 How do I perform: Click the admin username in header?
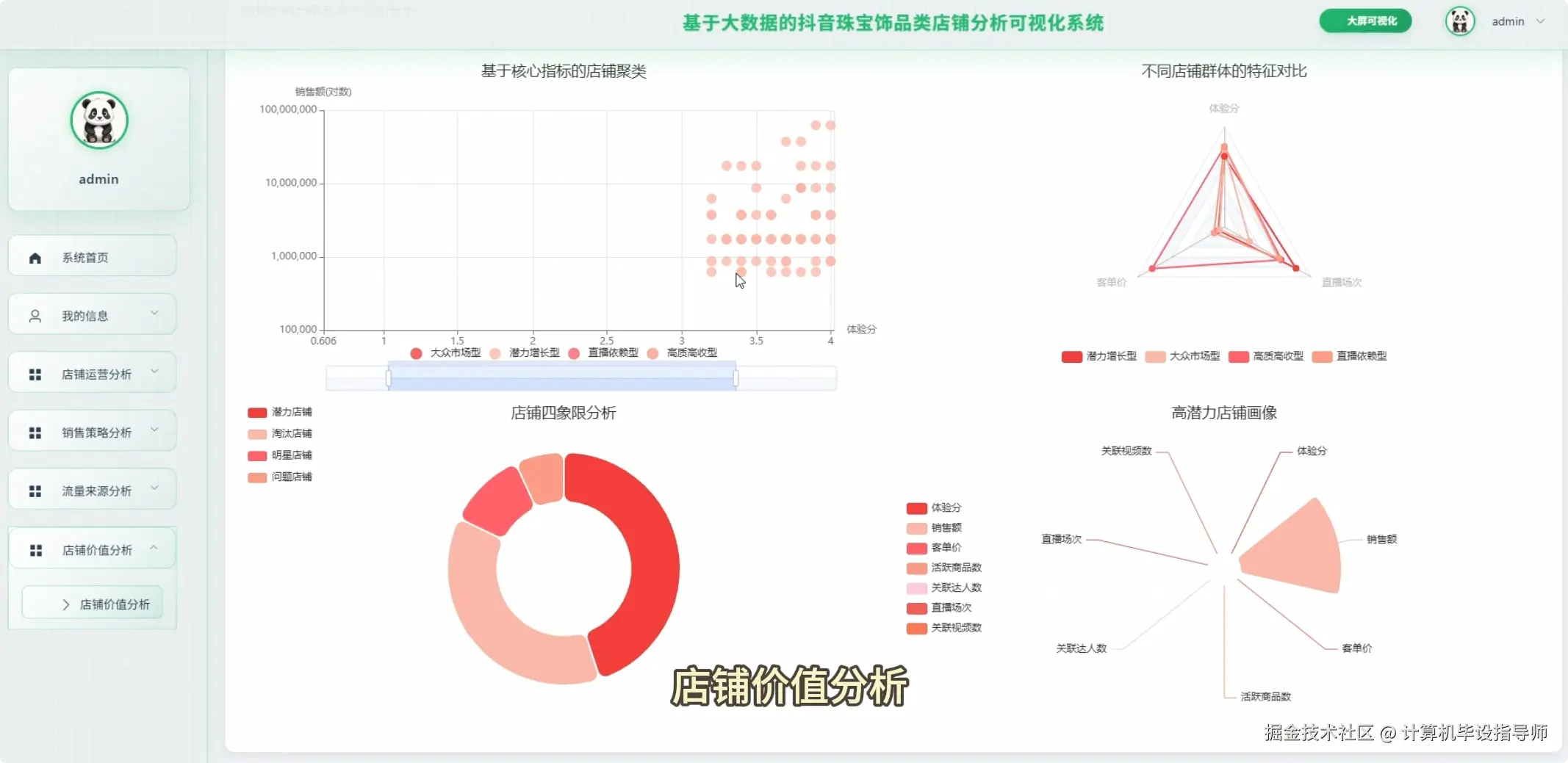(1508, 21)
